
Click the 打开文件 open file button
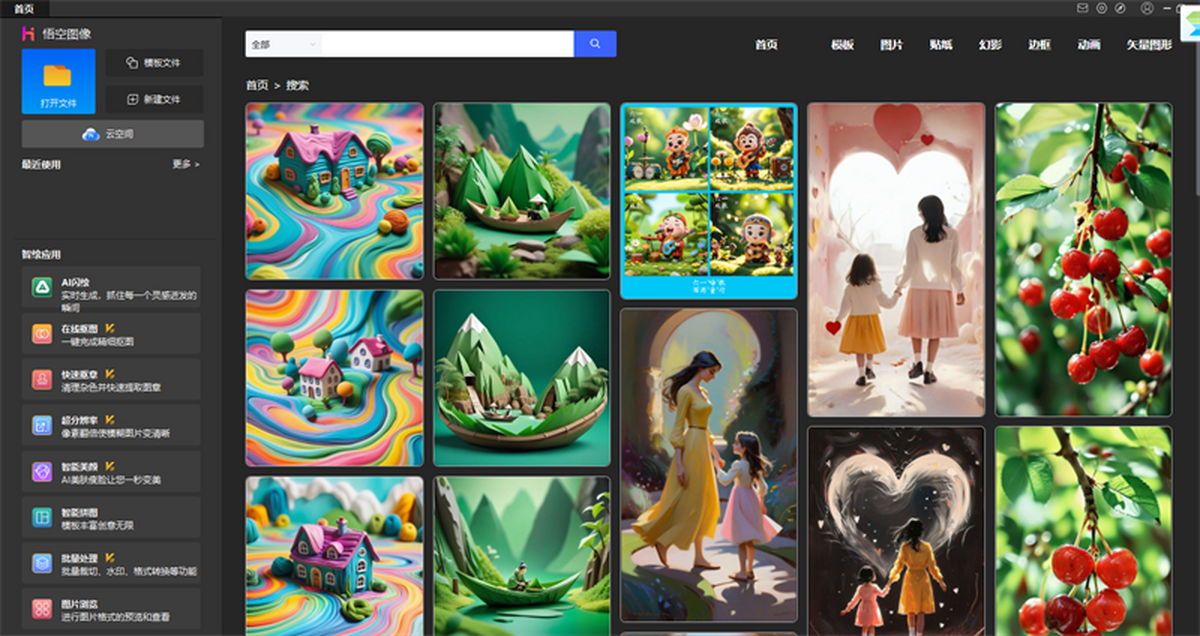click(x=59, y=81)
